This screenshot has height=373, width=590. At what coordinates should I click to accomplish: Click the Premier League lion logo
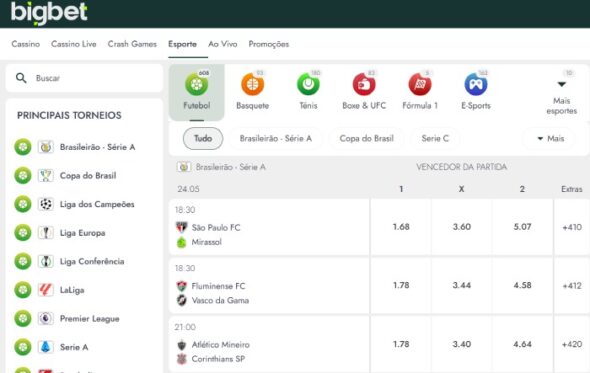point(46,318)
